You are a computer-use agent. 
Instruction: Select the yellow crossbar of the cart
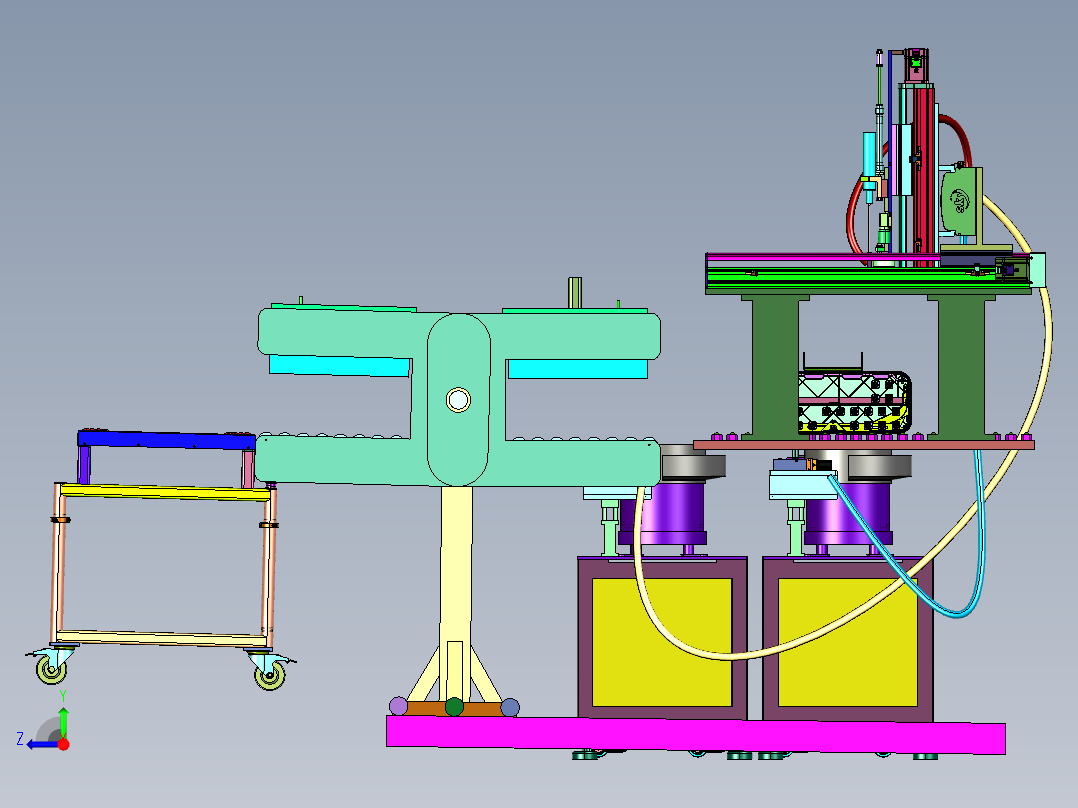point(165,492)
